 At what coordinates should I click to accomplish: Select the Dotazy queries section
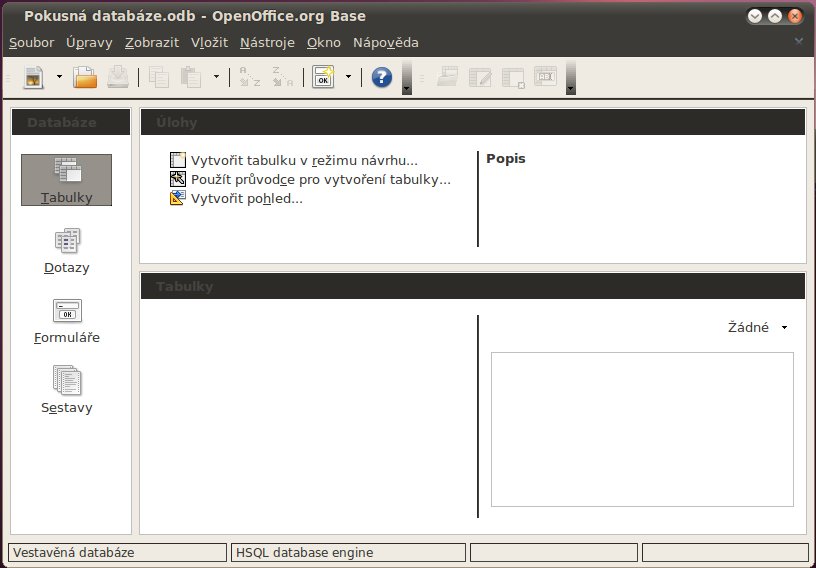tap(67, 251)
